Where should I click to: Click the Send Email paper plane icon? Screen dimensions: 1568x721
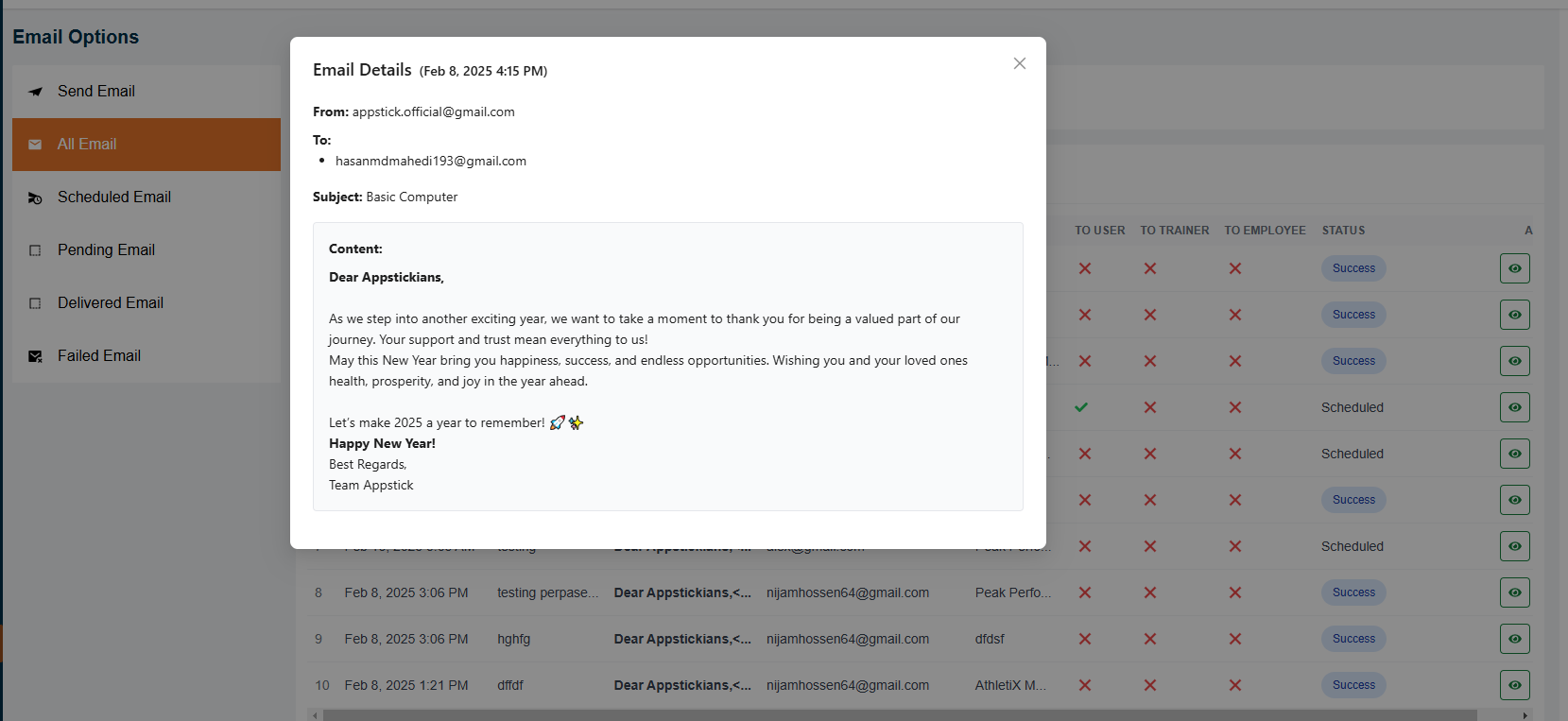tap(36, 92)
